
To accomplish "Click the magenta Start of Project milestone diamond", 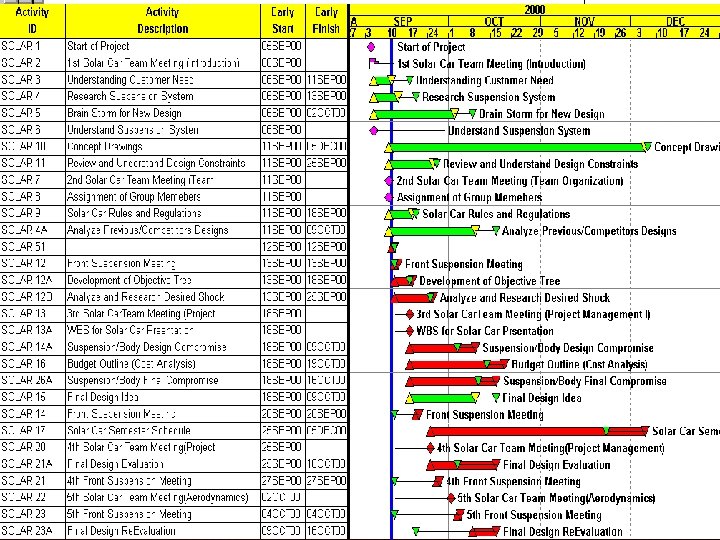I will [371, 47].
